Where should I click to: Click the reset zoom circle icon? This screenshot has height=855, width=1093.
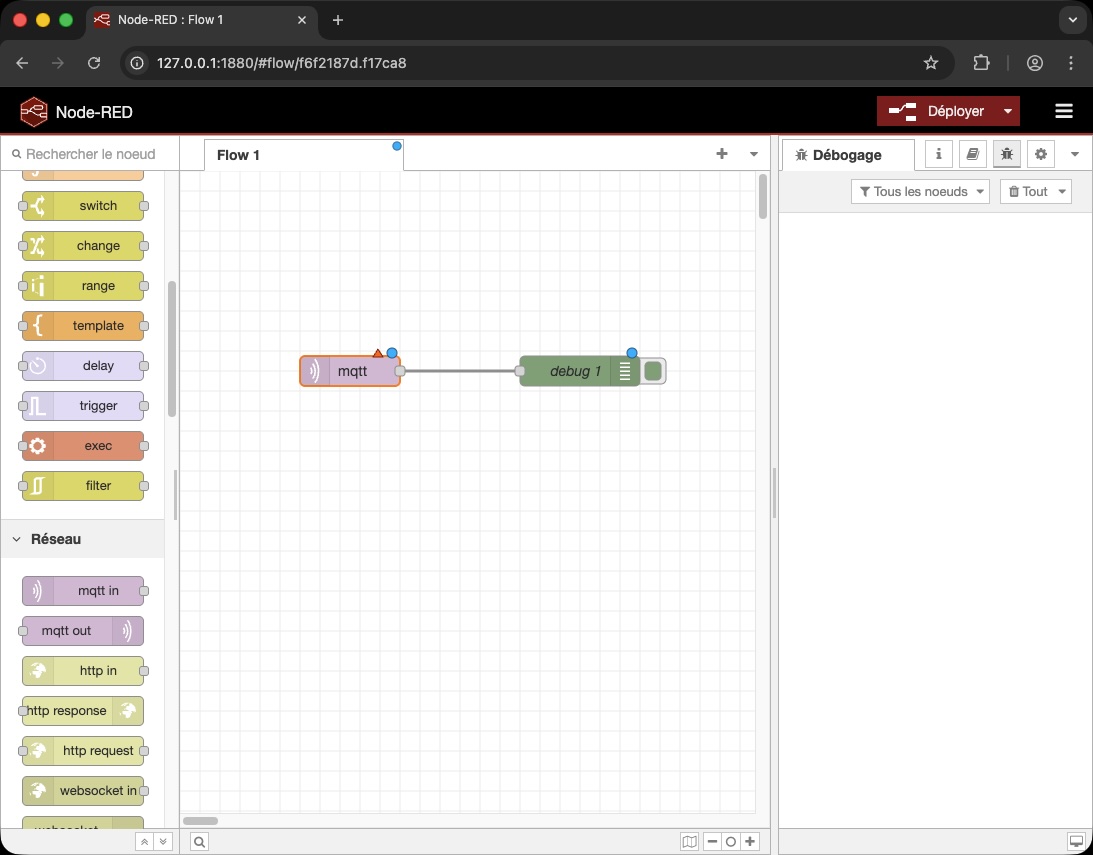730,842
